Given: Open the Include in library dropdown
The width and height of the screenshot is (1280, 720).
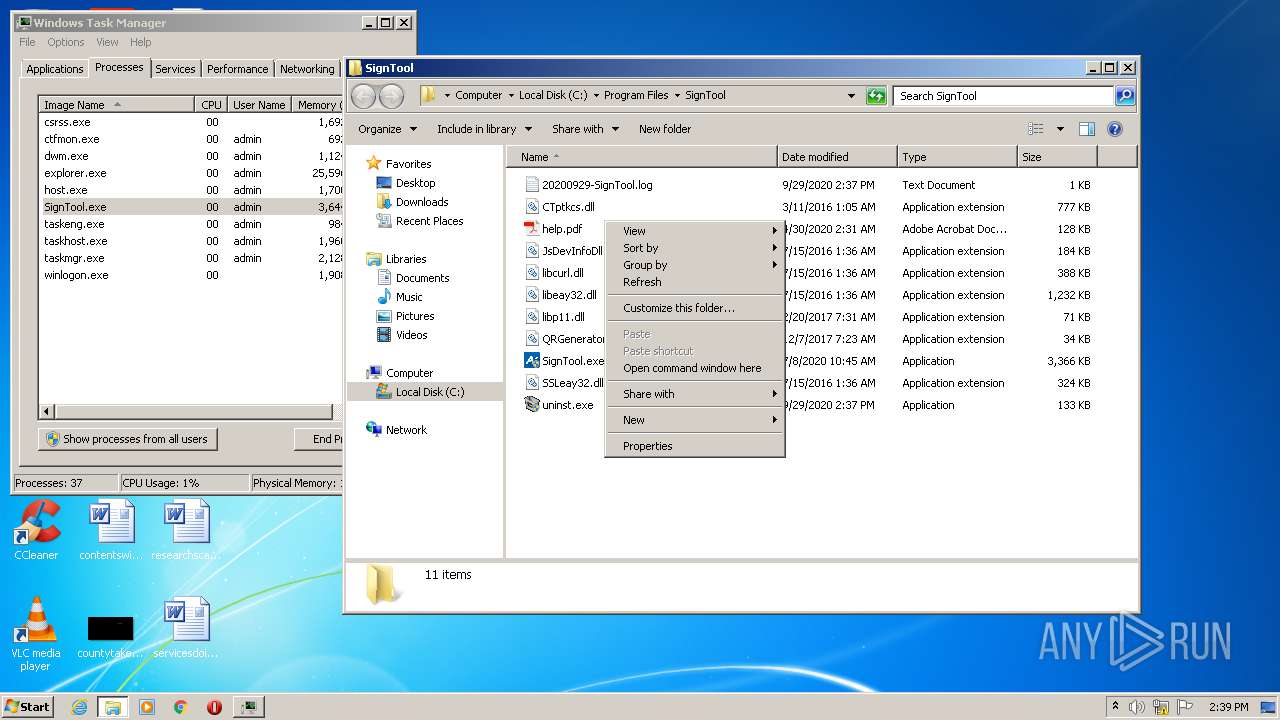Looking at the screenshot, I should pos(484,129).
